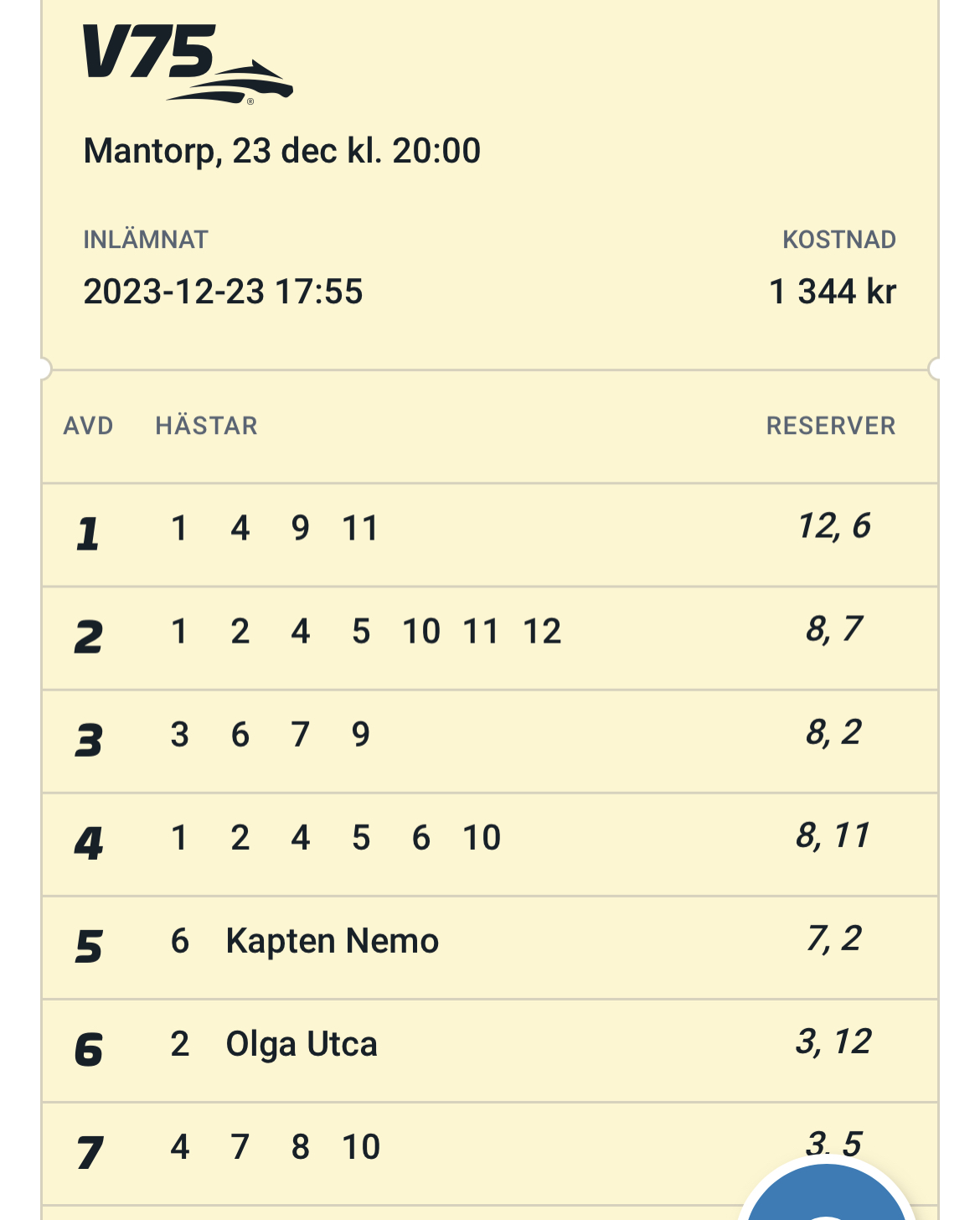Tap the HÄSTAR column header
Screen dimensions: 980x1220
206,426
